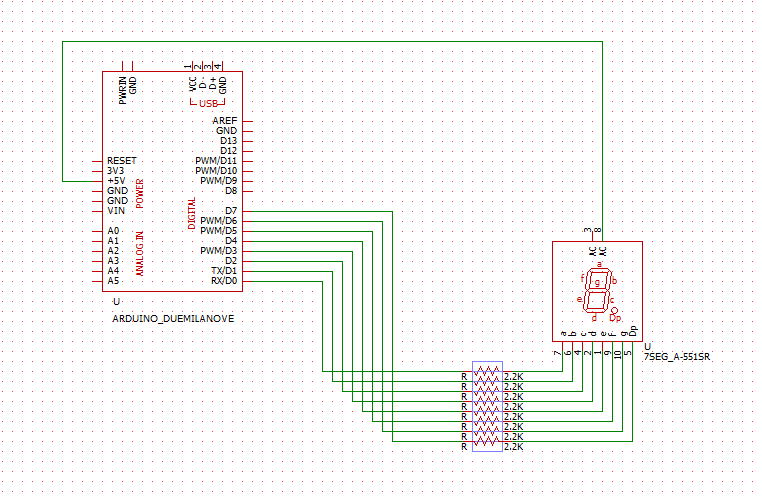Viewport: 762px width, 498px height.
Task: Click the decimal point Dp circle on display
Action: 612,310
